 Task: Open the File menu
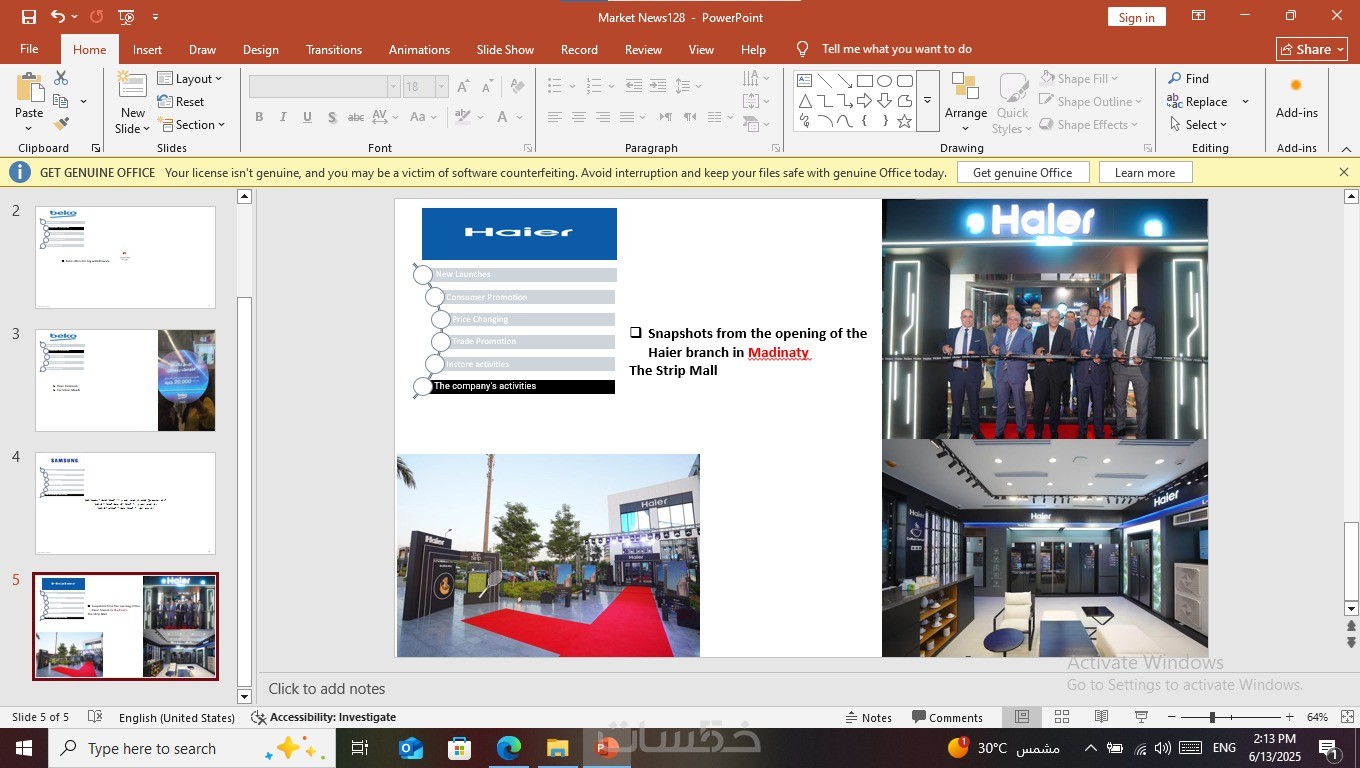click(29, 49)
